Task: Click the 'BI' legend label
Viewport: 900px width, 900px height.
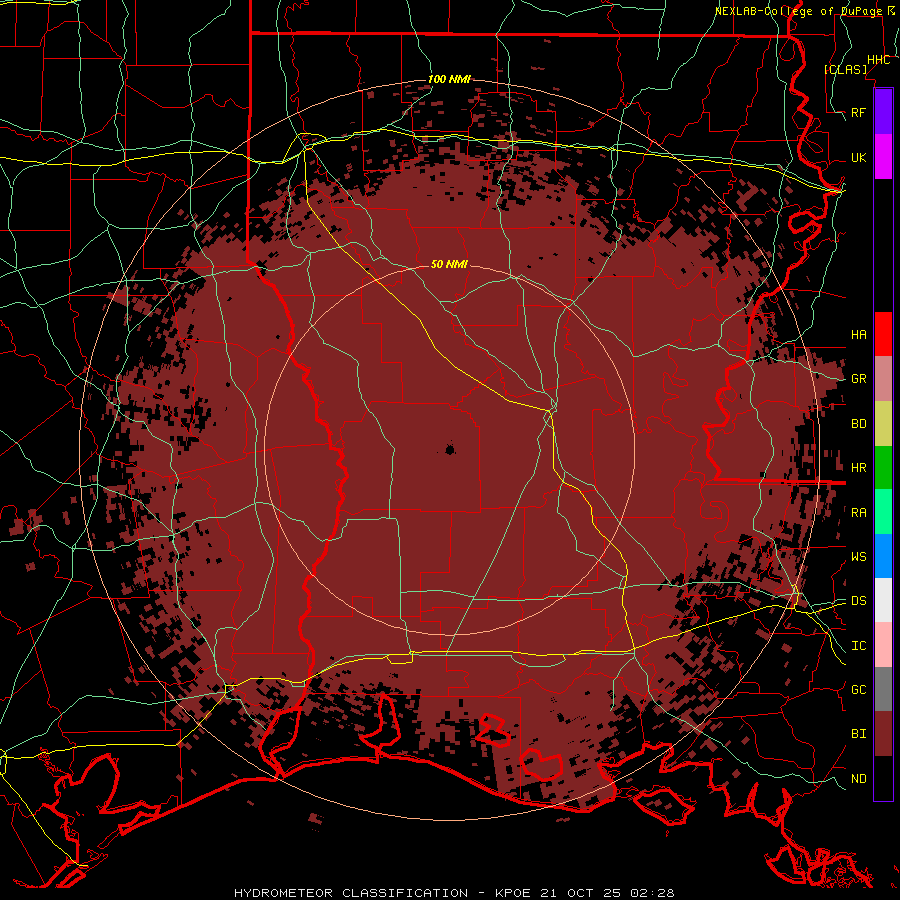Action: pos(859,734)
